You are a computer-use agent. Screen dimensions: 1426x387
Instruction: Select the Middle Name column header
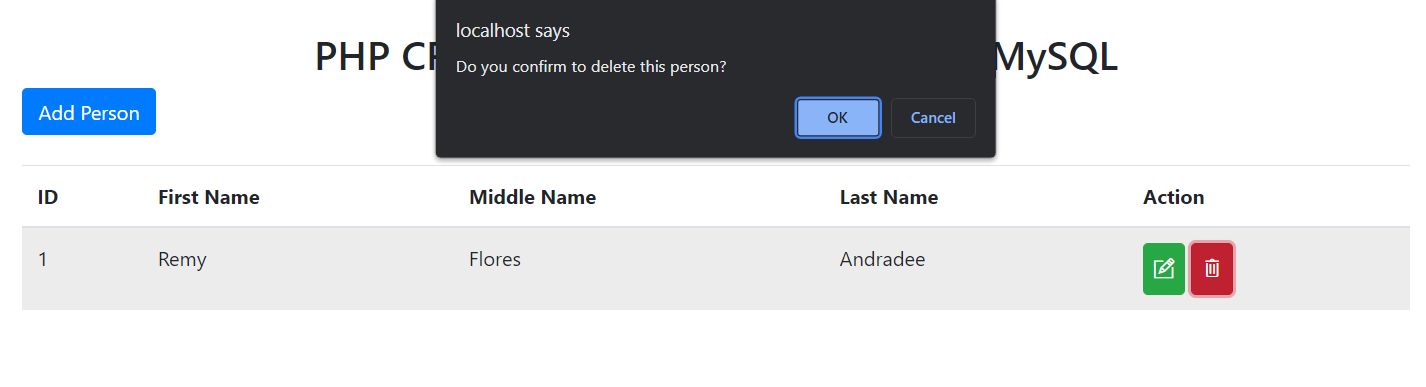tap(533, 197)
